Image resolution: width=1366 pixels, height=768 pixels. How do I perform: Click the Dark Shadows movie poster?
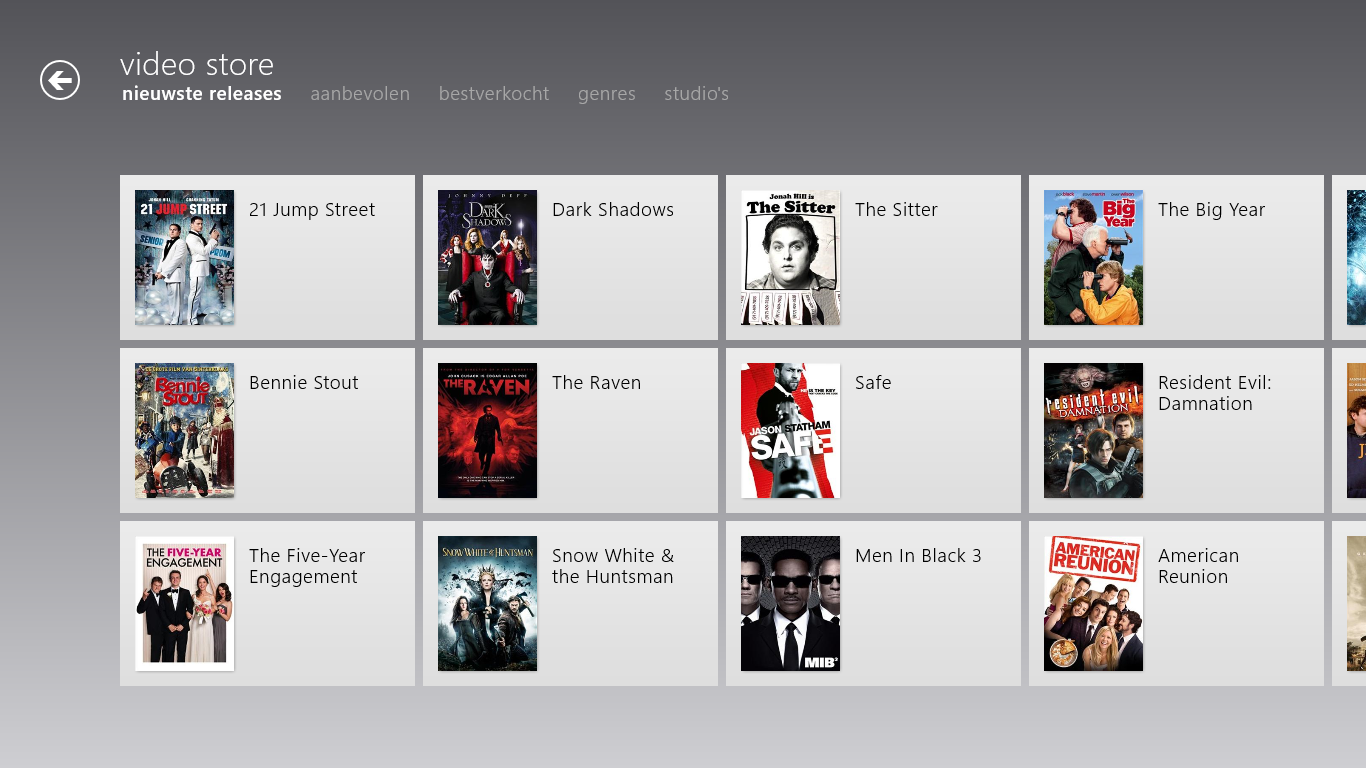pos(488,257)
